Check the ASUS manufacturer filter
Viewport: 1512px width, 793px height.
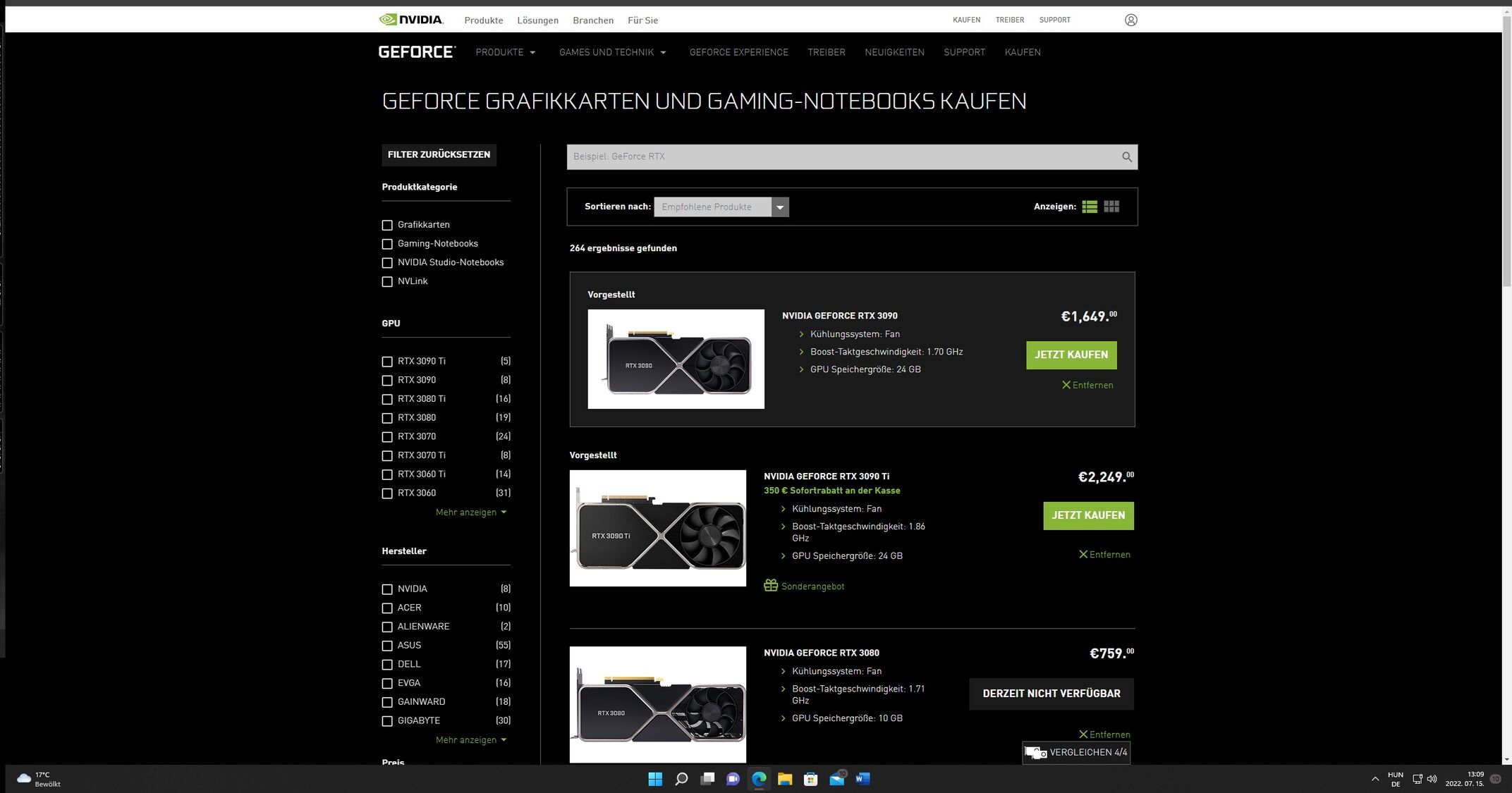(387, 646)
